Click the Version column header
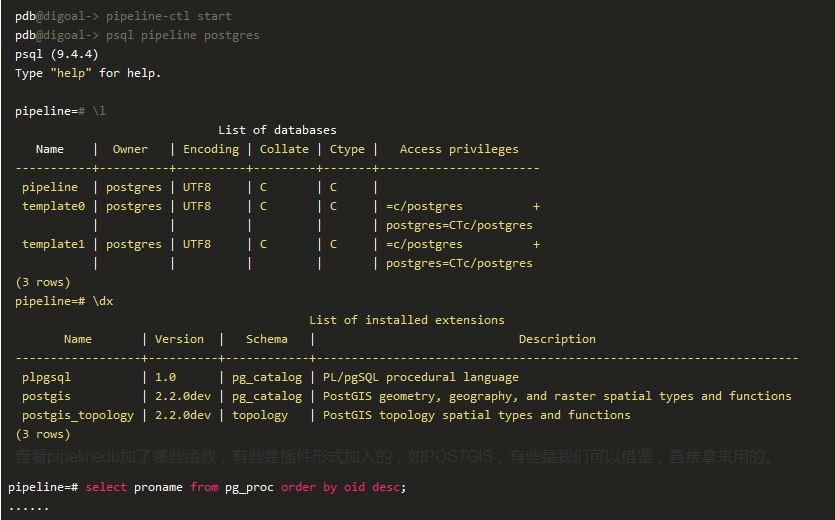 click(179, 339)
